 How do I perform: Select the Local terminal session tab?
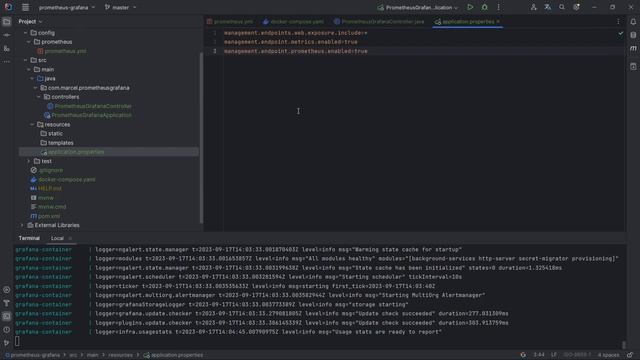pos(57,238)
